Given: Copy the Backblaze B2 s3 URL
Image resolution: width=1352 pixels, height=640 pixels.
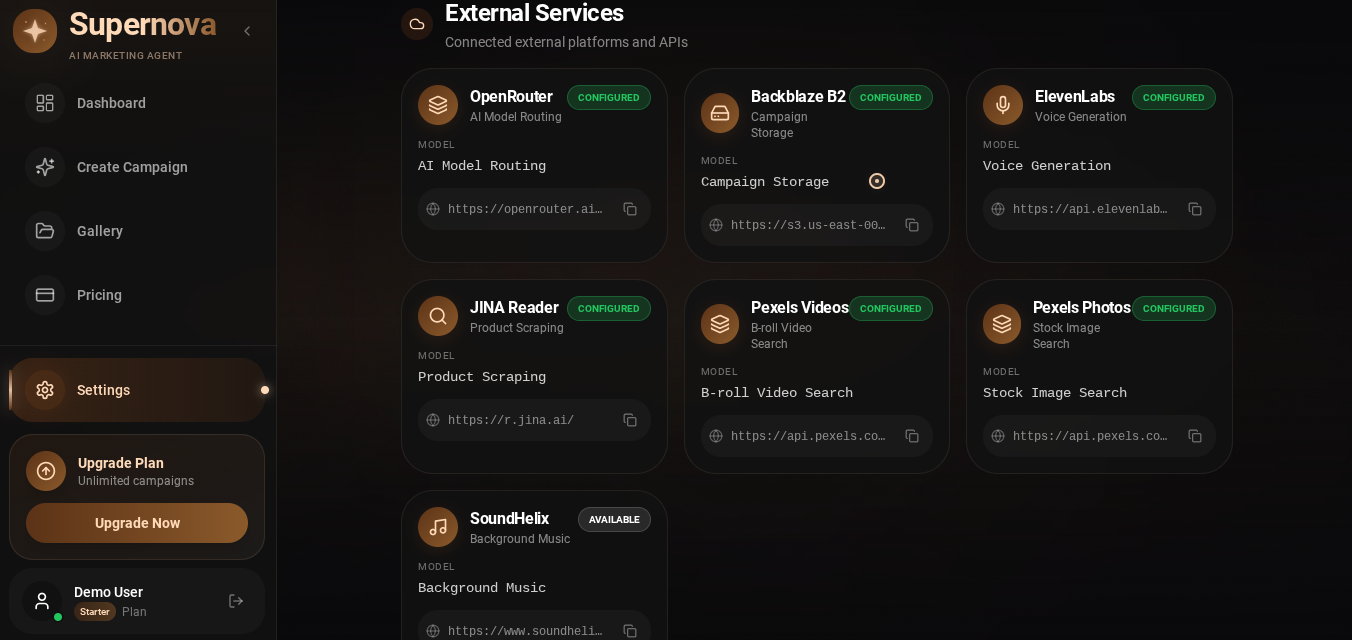Looking at the screenshot, I should (912, 225).
